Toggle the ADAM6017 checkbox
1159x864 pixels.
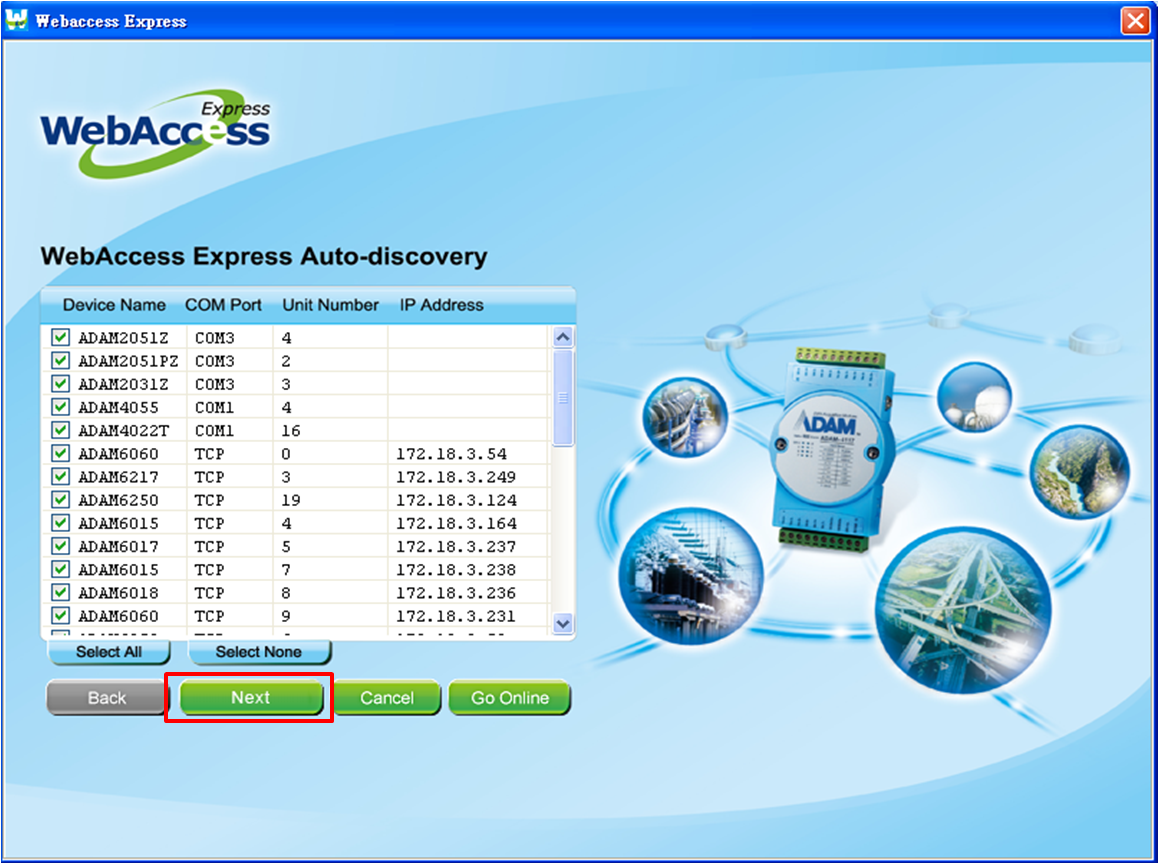click(60, 546)
